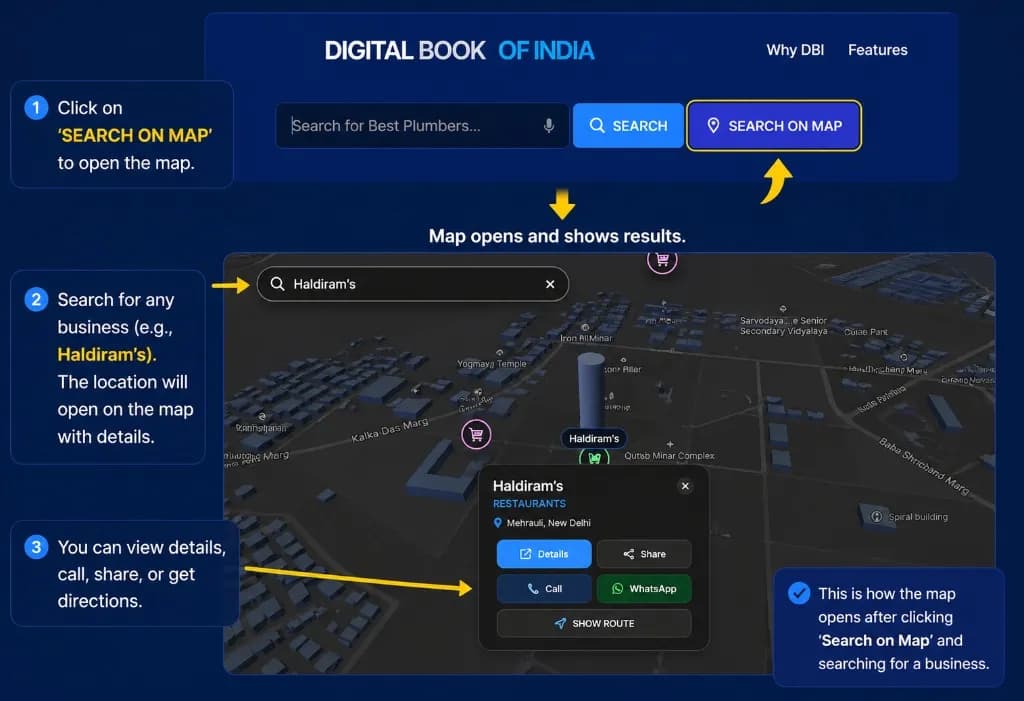Call Haldiram's from the card
Screen dimensions: 1024x701
tap(544, 589)
